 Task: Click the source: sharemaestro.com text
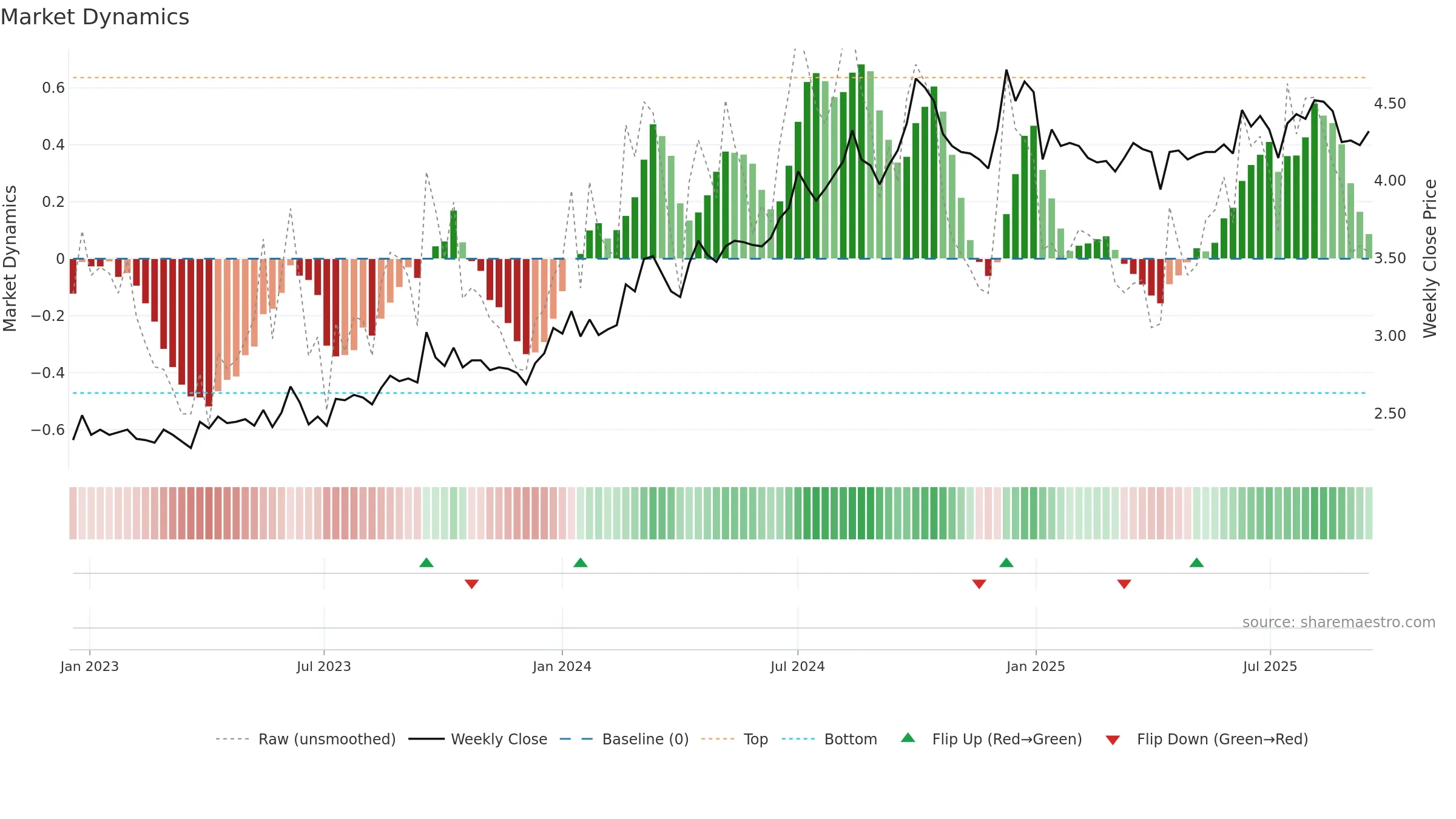click(x=1339, y=622)
